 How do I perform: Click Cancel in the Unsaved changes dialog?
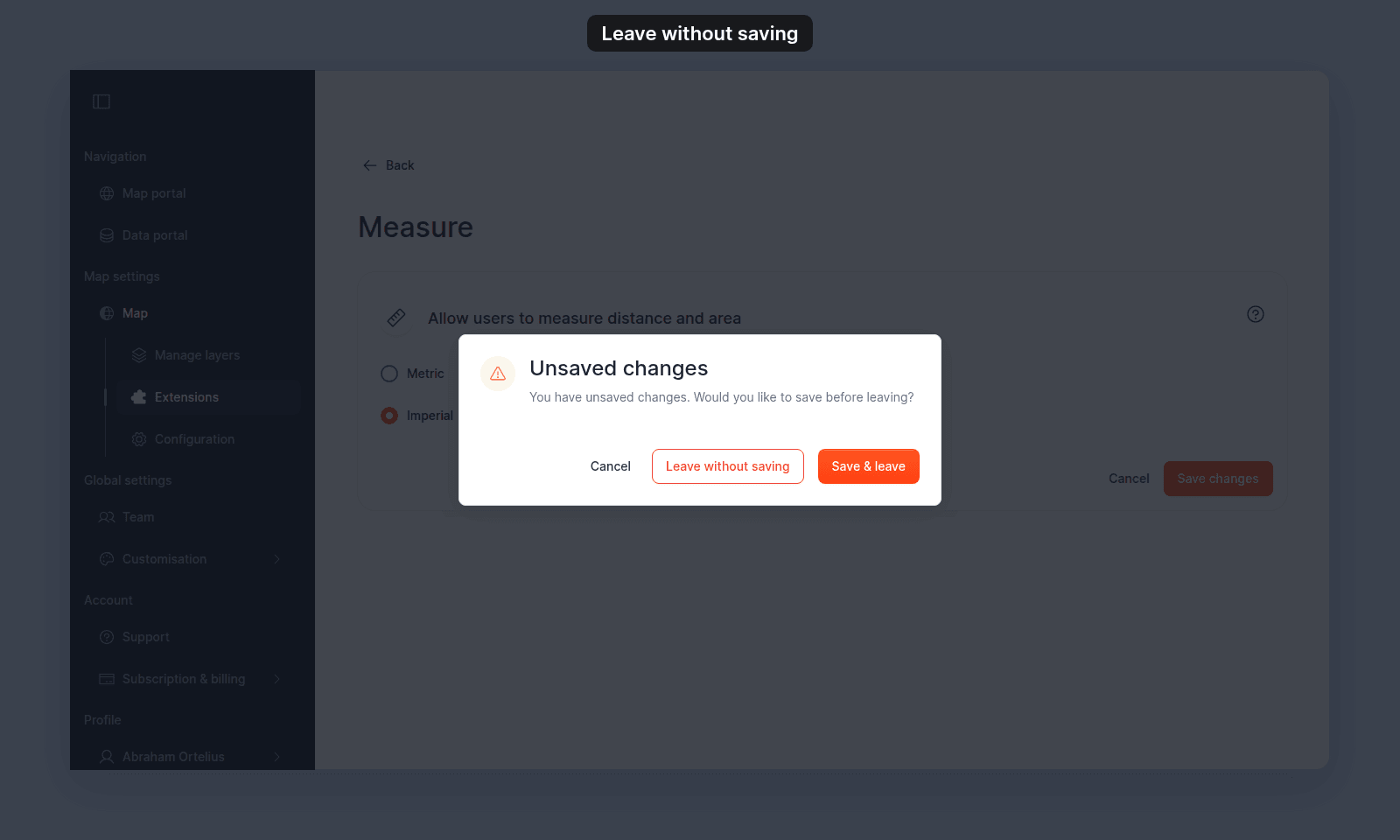tap(611, 466)
